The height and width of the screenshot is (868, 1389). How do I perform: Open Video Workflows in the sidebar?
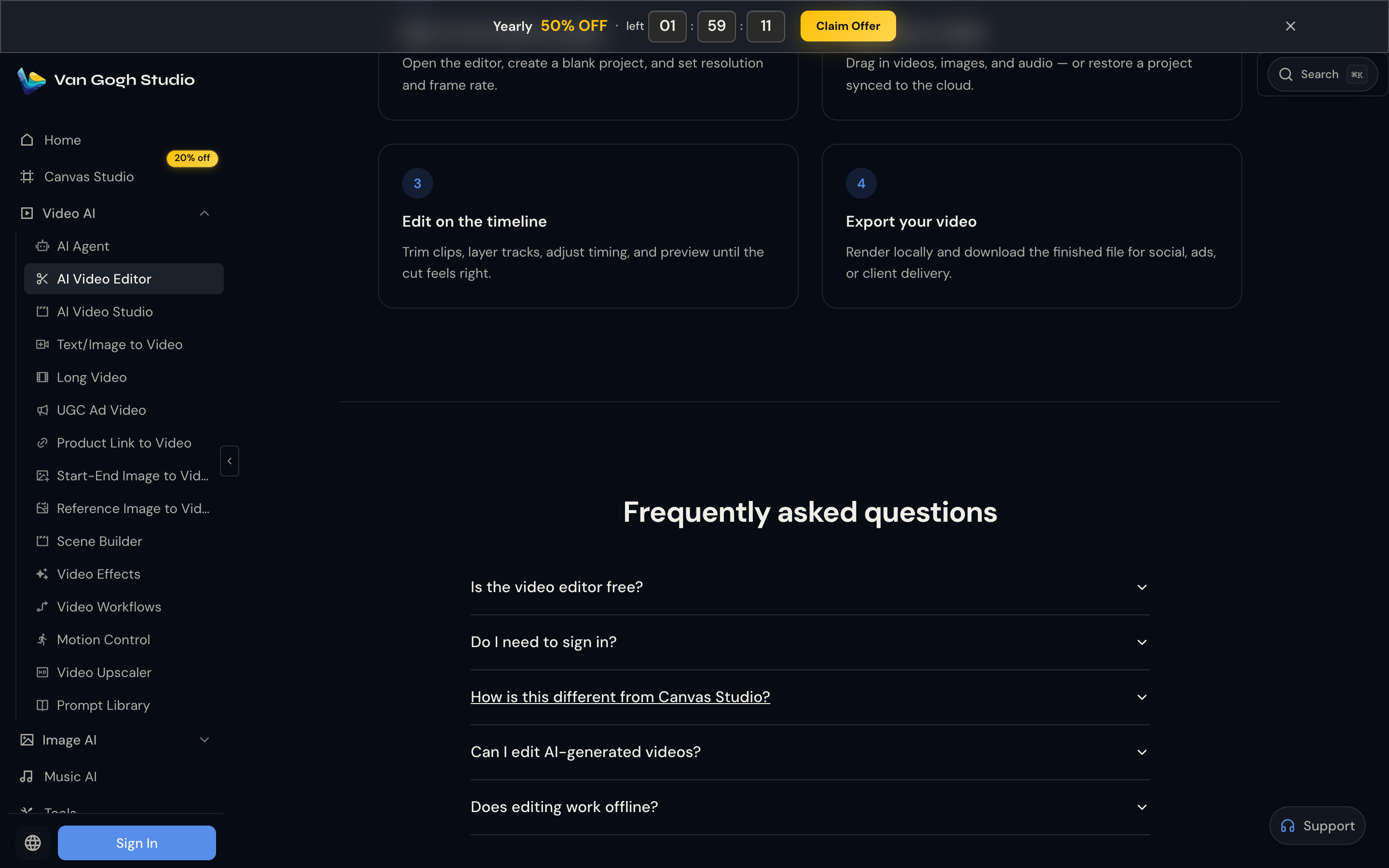(124, 607)
